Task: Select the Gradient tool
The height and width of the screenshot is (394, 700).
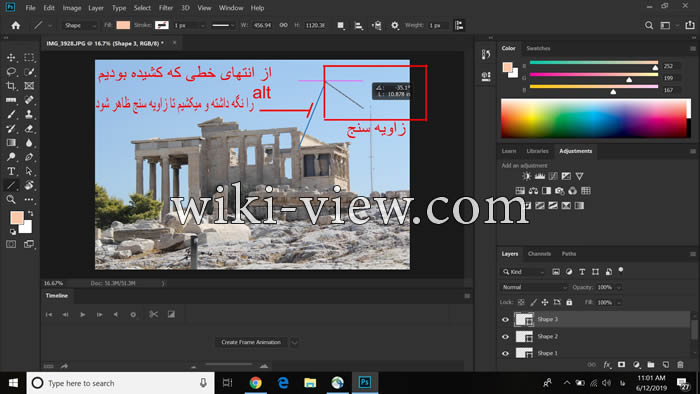Action: 11,143
